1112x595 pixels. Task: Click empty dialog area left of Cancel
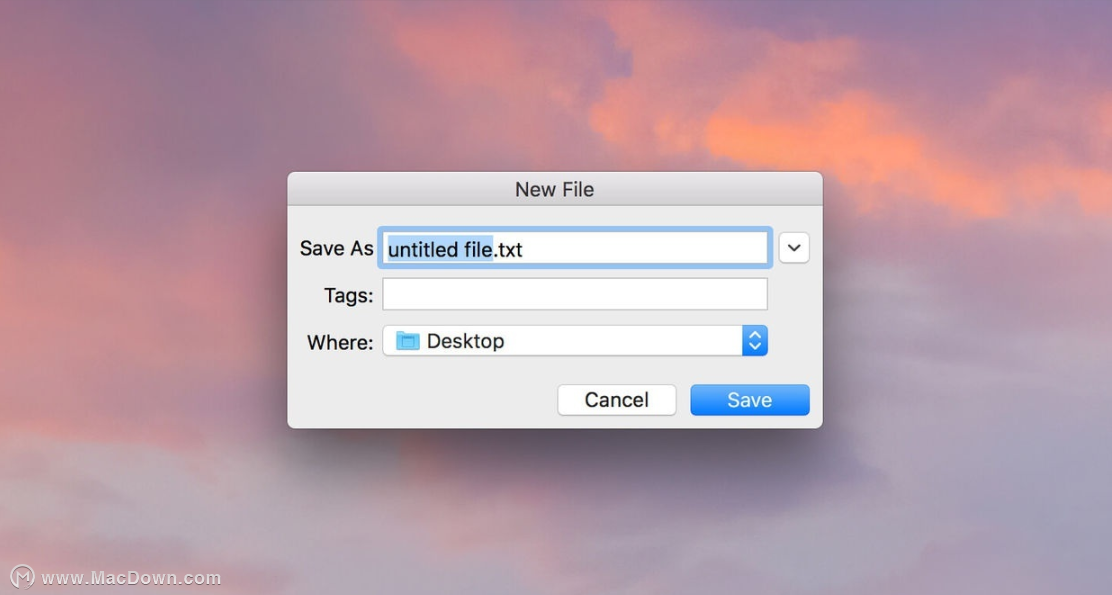click(x=422, y=400)
